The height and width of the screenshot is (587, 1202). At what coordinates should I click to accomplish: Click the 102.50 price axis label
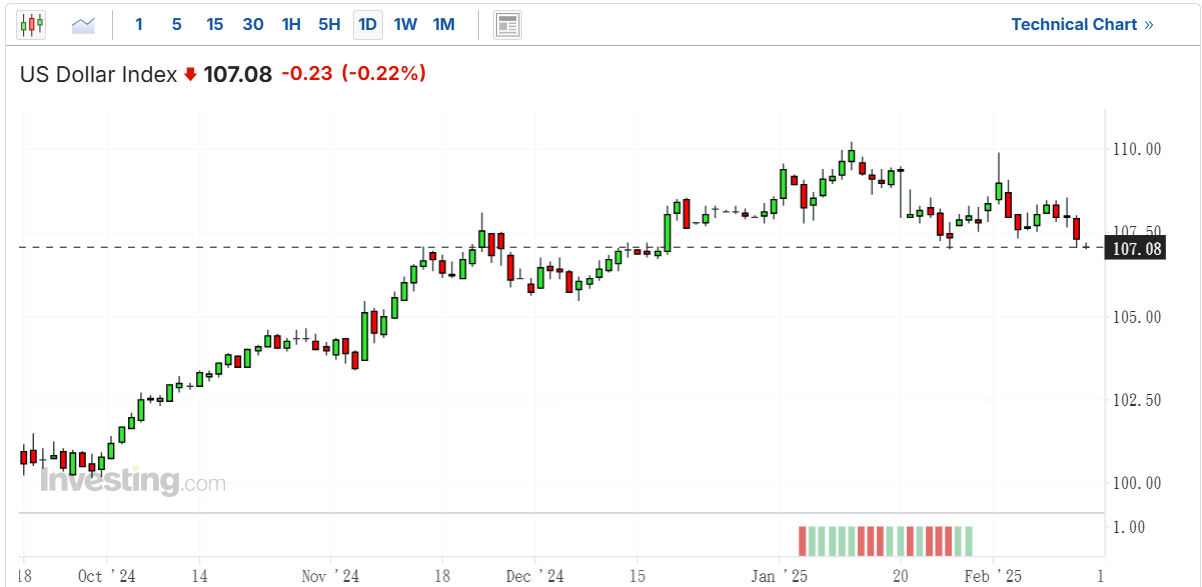[1137, 400]
